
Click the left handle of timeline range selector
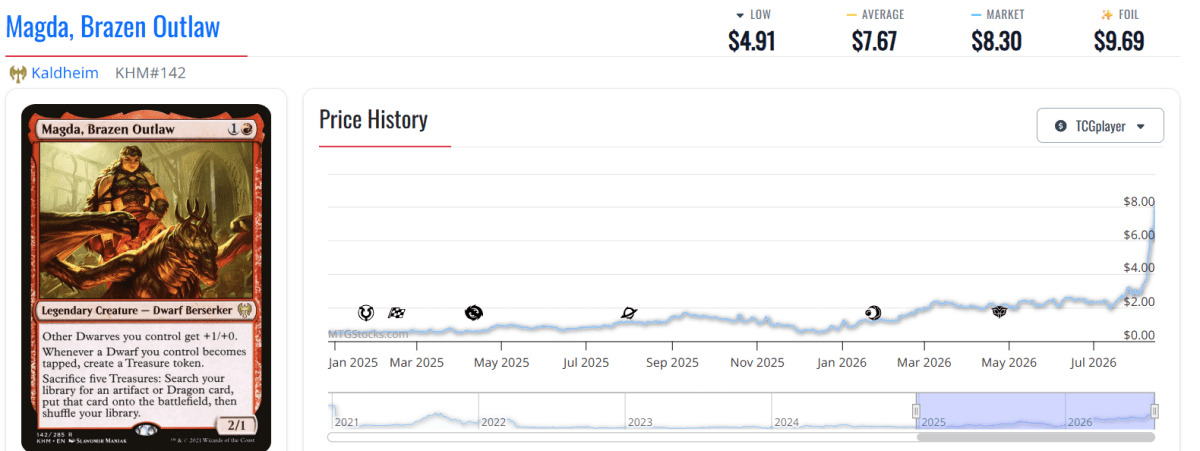[915, 411]
